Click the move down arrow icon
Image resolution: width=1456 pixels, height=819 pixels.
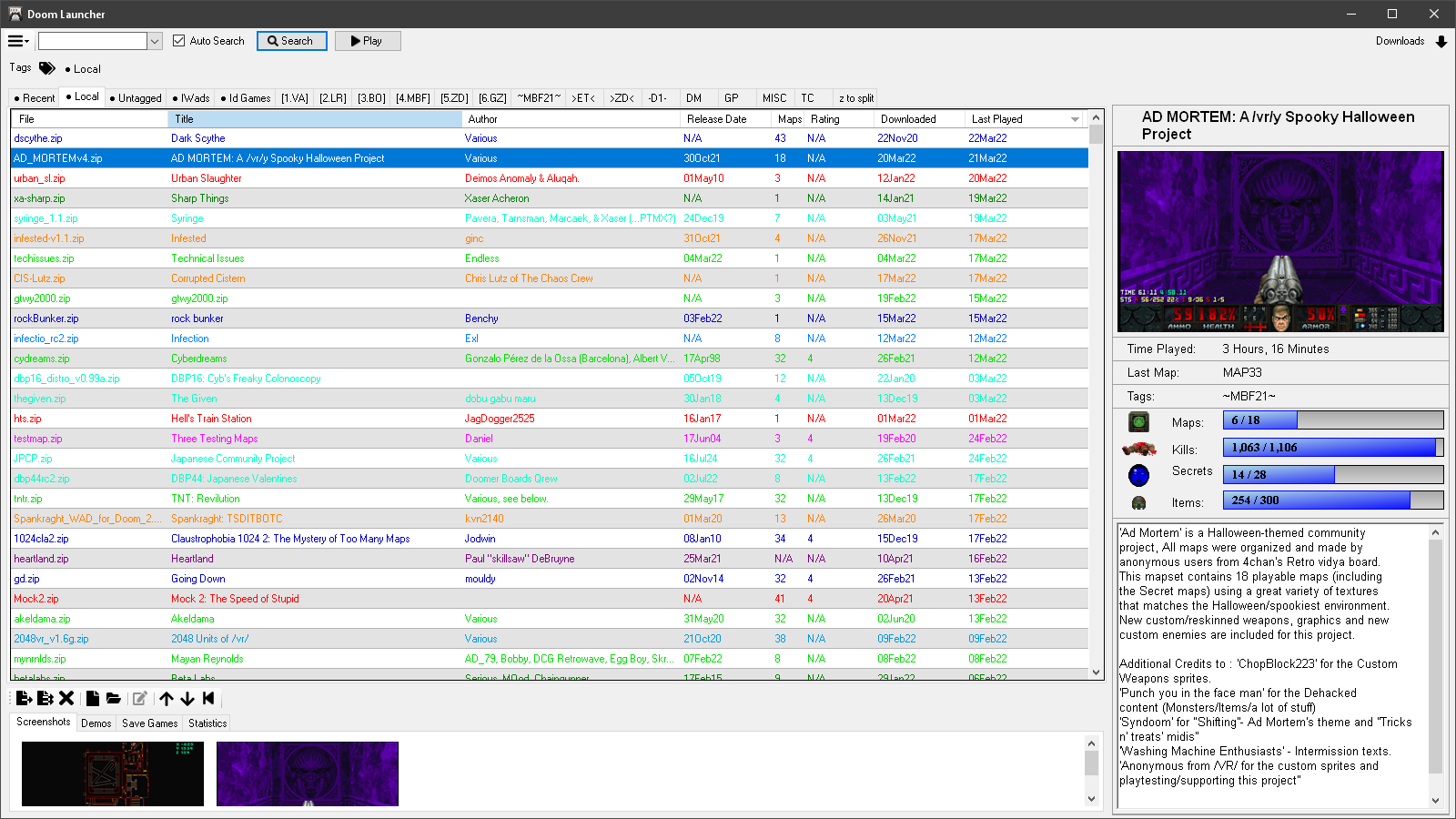coord(187,698)
